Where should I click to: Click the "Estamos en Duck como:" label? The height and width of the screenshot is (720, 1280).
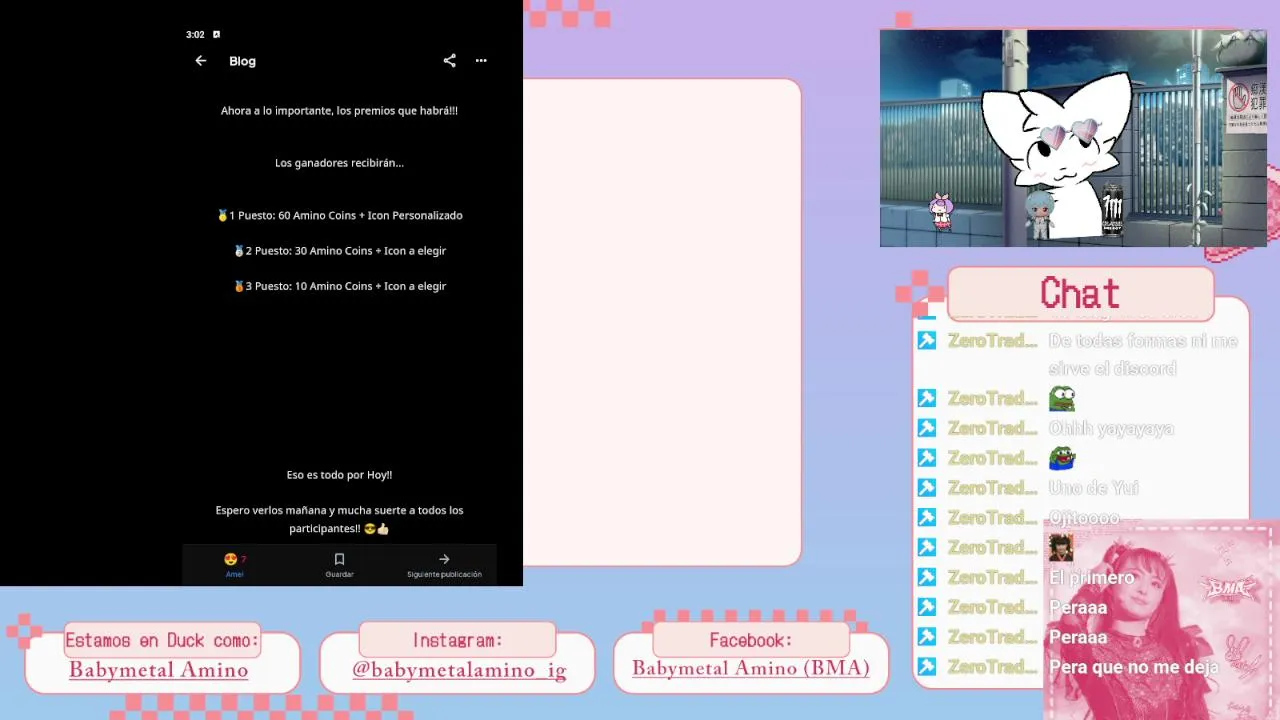[162, 640]
